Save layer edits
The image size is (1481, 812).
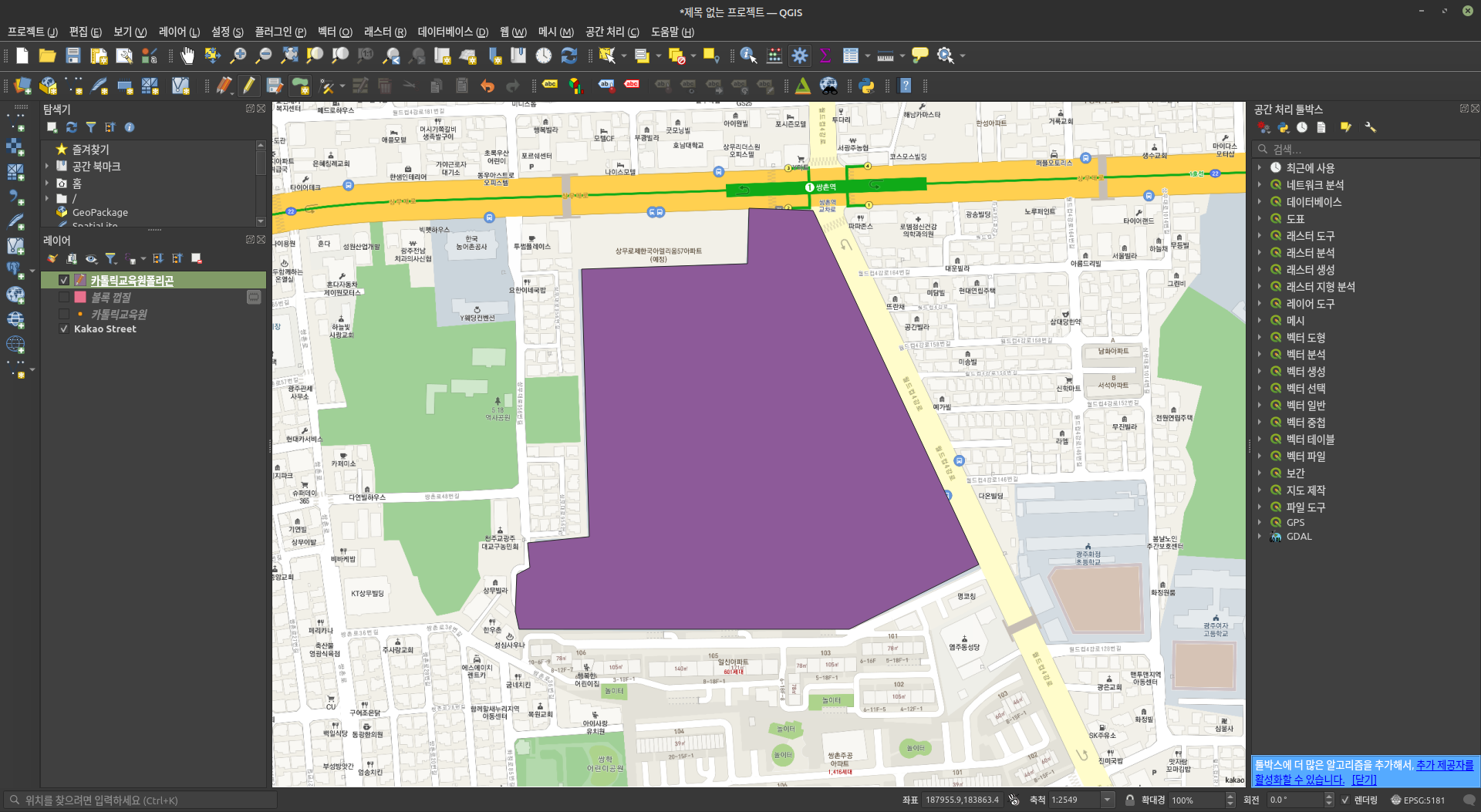(275, 86)
